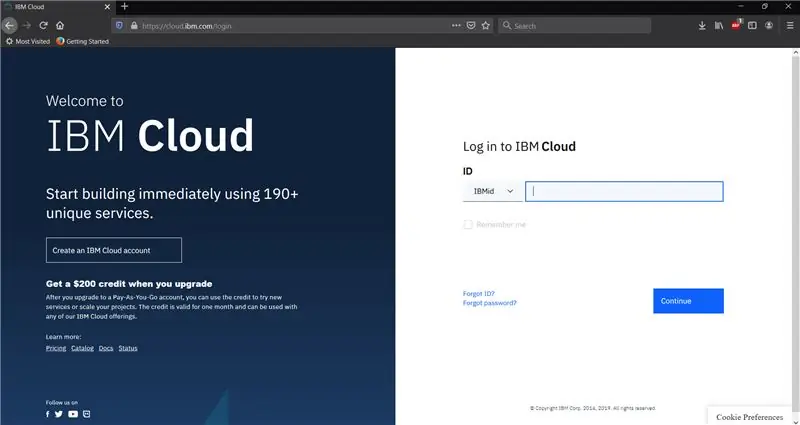This screenshot has height=425, width=800.
Task: Open a new tab with plus button
Action: click(x=124, y=7)
